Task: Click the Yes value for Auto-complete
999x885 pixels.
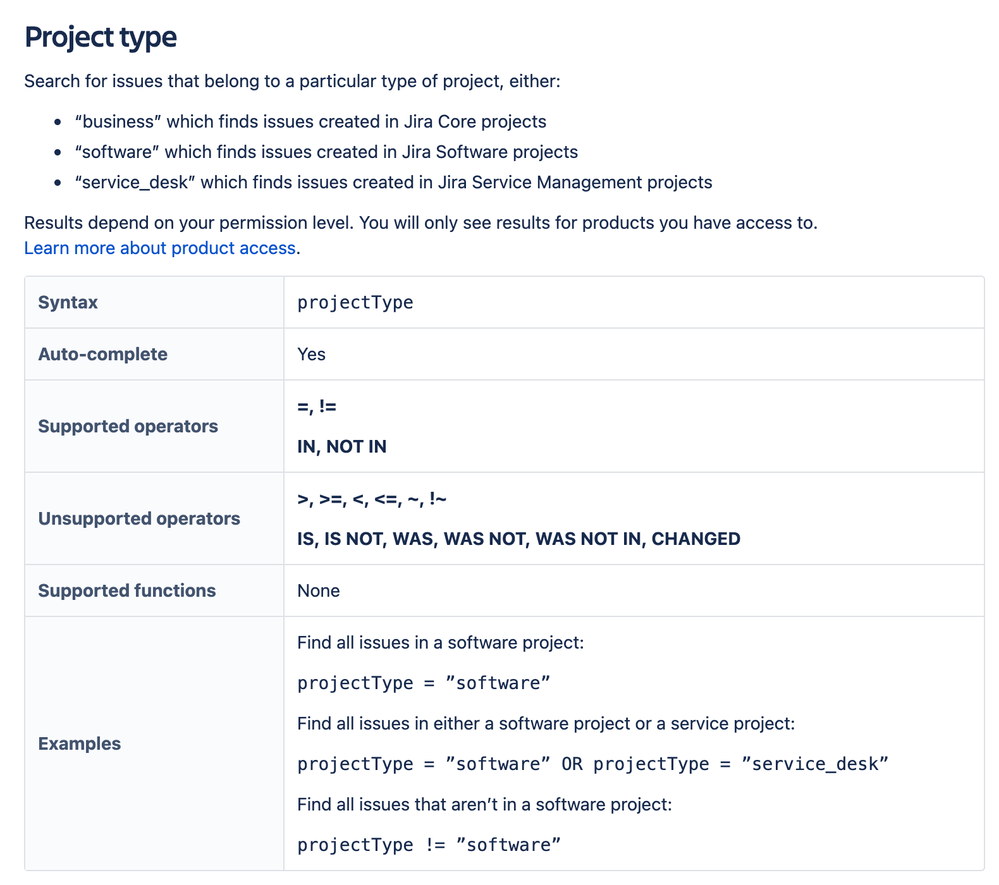Action: [x=311, y=354]
